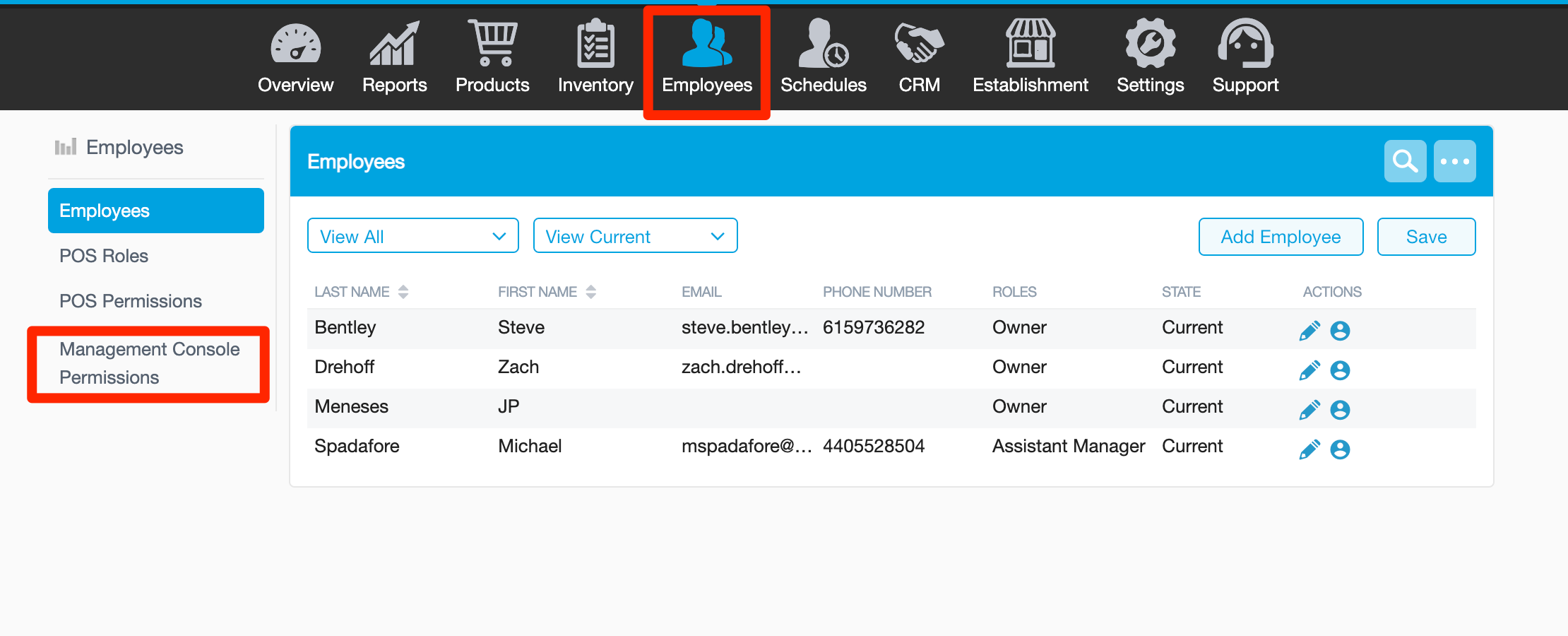Open Schedules from top navigation
1568x636 pixels.
pyautogui.click(x=823, y=44)
